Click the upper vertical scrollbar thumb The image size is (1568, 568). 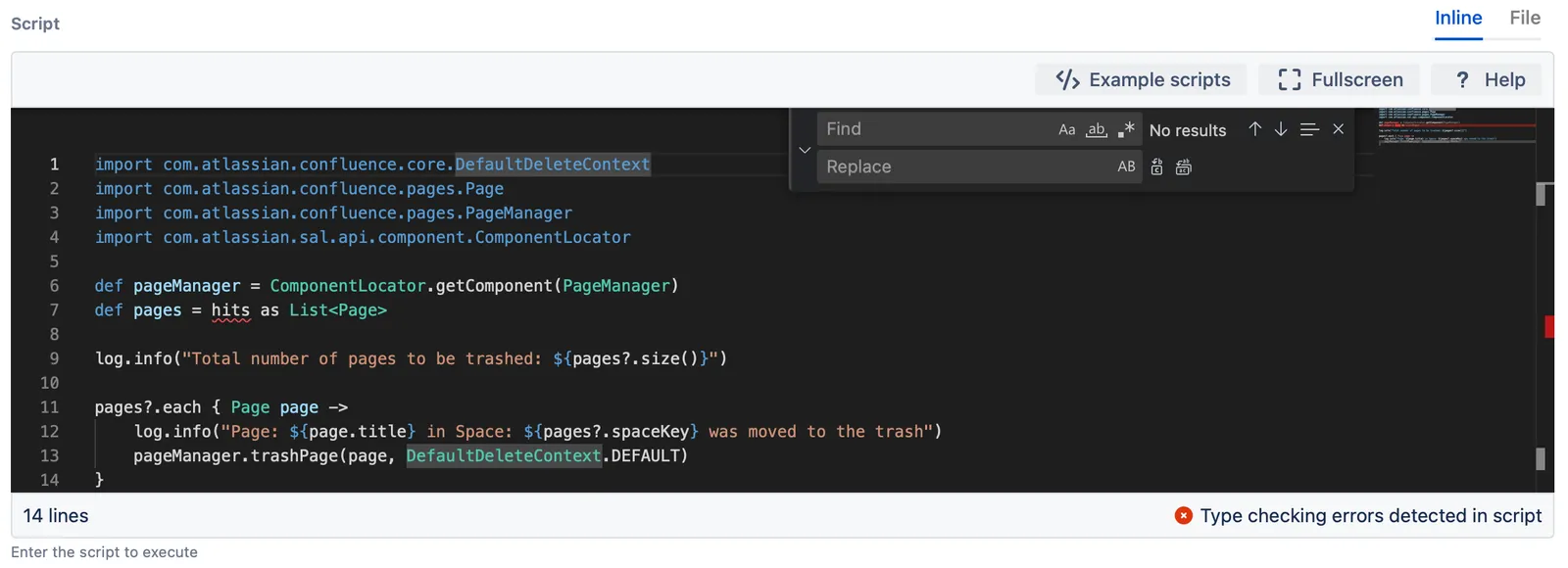tap(1541, 194)
